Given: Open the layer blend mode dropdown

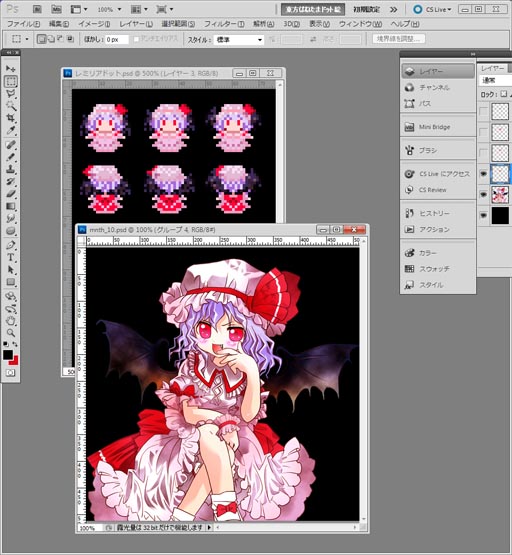Looking at the screenshot, I should [x=496, y=80].
